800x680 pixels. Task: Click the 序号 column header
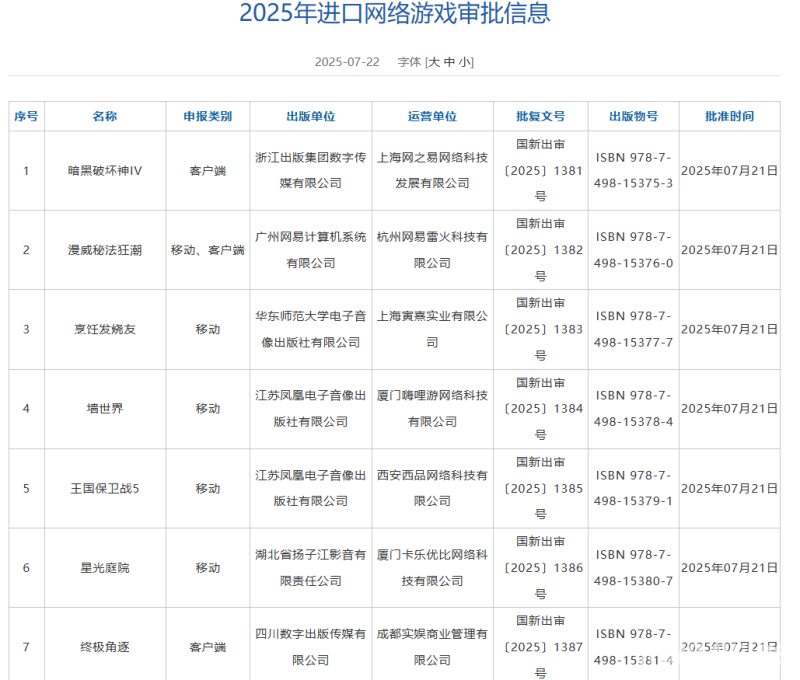[x=26, y=116]
